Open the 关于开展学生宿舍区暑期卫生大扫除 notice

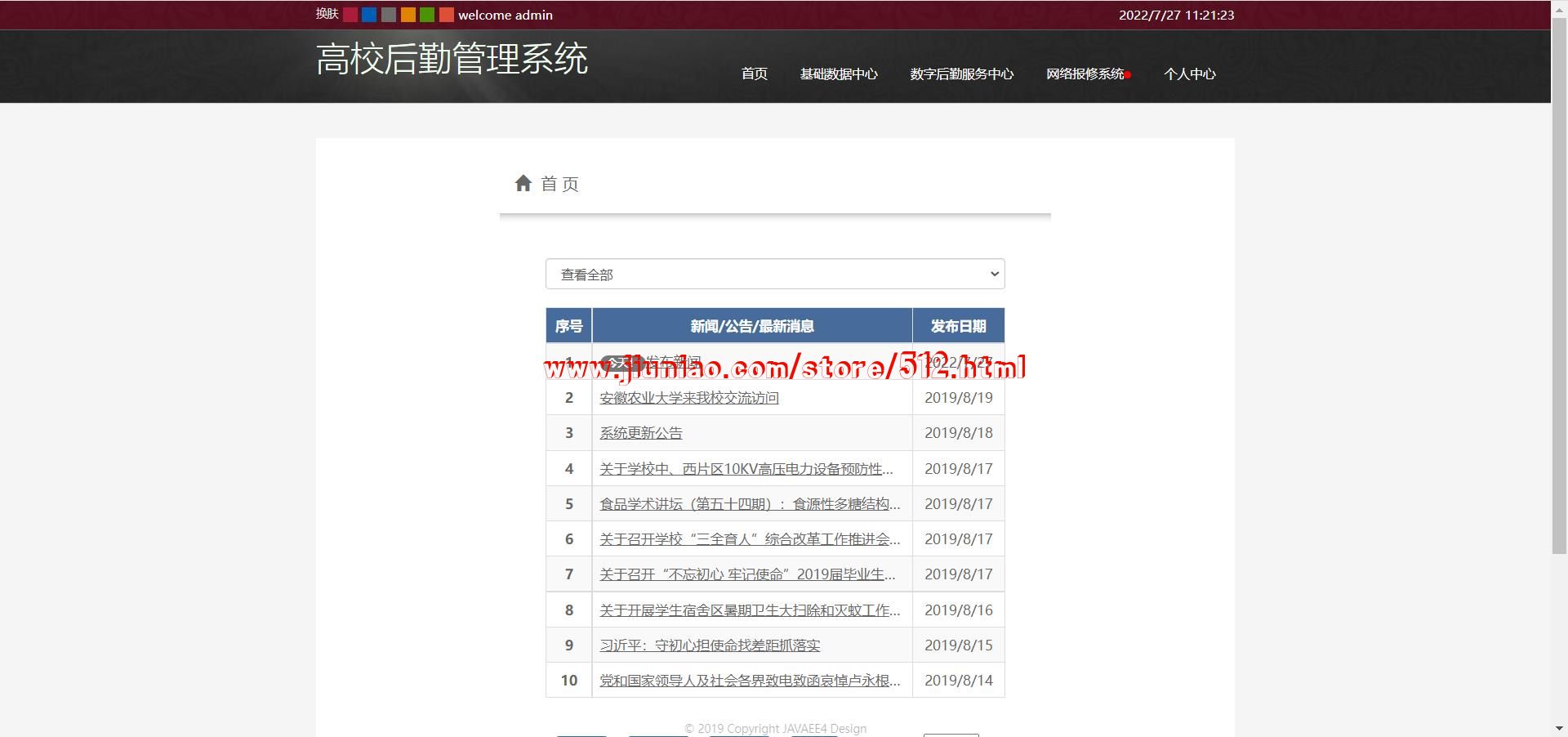[x=749, y=610]
